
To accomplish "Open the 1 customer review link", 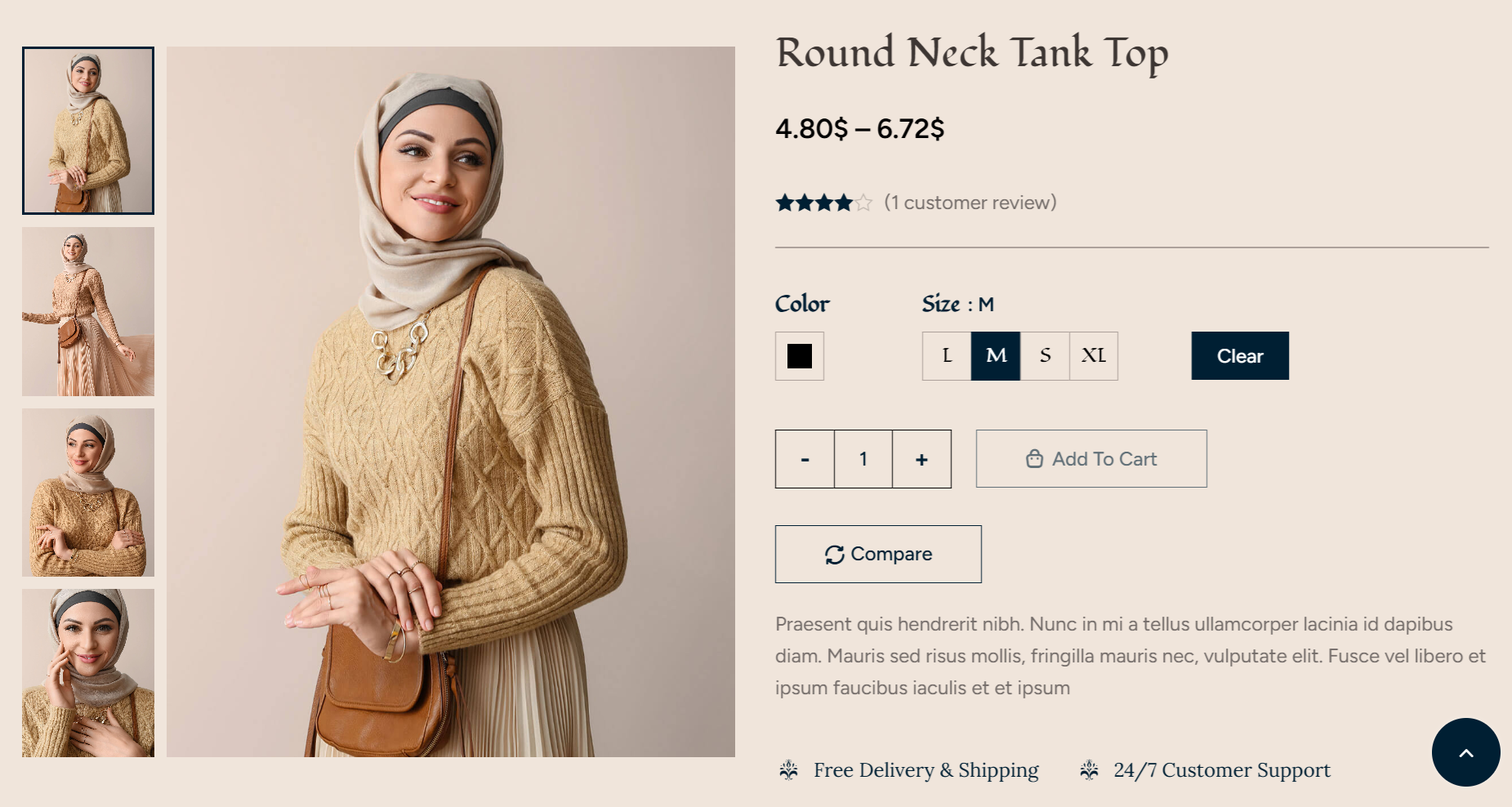I will click(x=970, y=203).
